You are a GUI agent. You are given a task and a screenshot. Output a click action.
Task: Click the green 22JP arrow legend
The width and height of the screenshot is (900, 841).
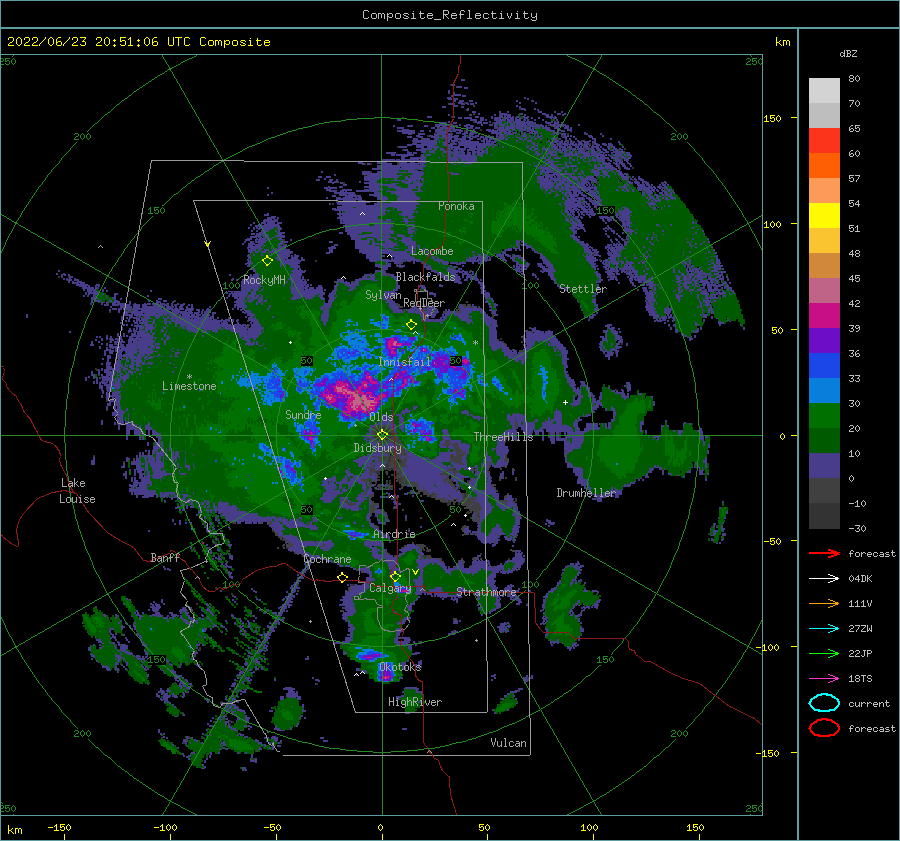click(x=824, y=653)
